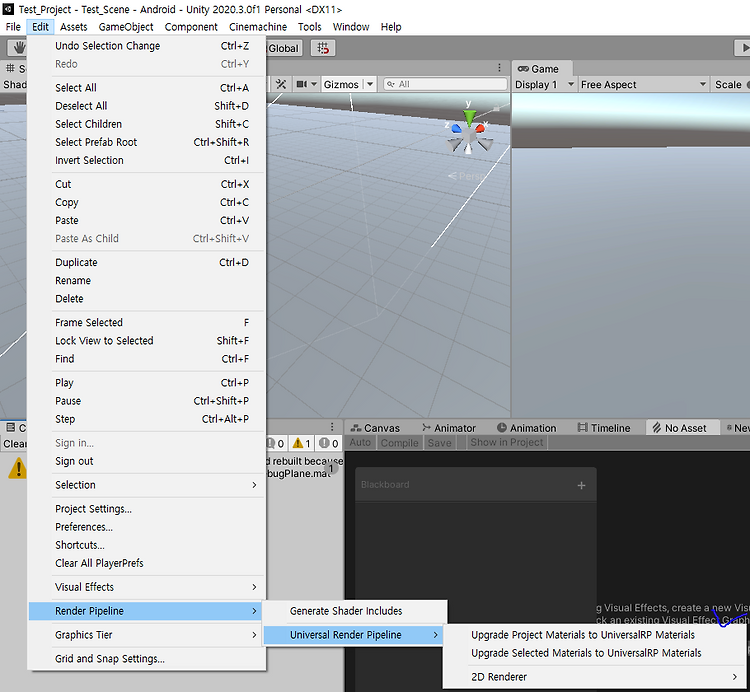Switch to the Timeline tab

(604, 428)
